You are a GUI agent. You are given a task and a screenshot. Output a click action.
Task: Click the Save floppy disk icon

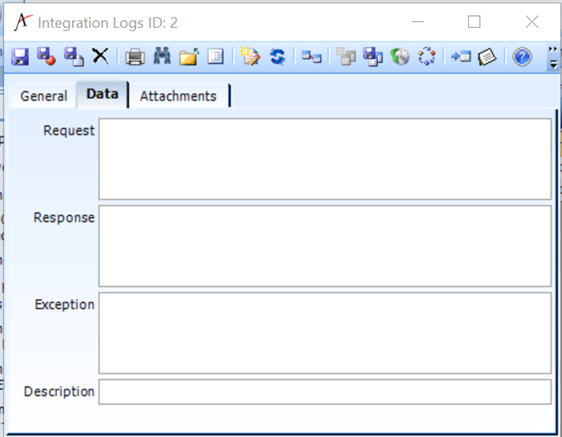(20, 57)
